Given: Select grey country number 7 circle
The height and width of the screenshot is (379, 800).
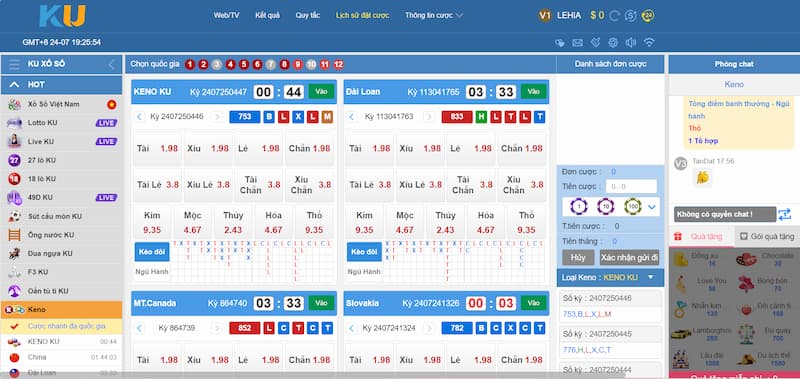Looking at the screenshot, I should click(271, 64).
